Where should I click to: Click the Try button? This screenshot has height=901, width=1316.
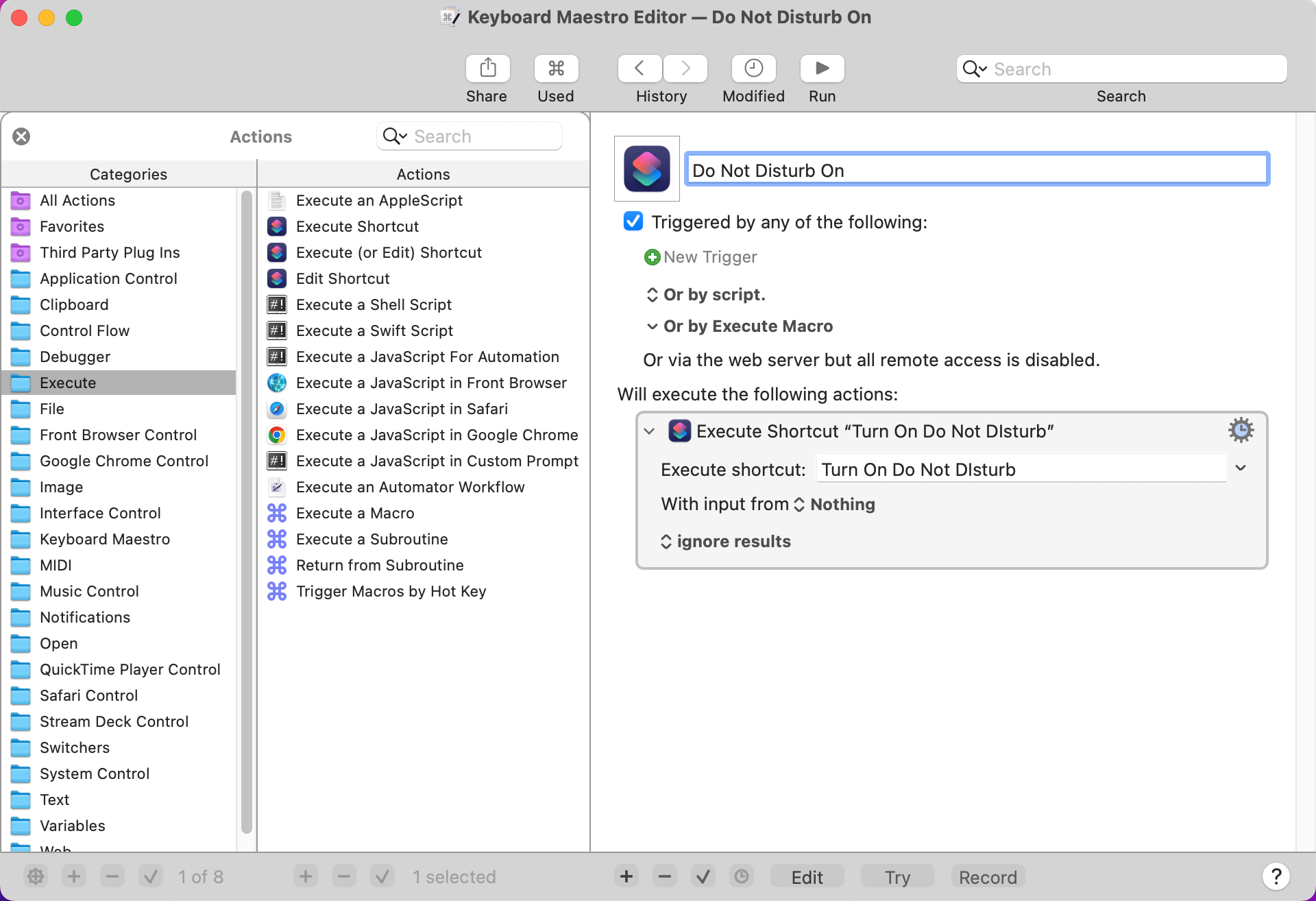pyautogui.click(x=898, y=877)
